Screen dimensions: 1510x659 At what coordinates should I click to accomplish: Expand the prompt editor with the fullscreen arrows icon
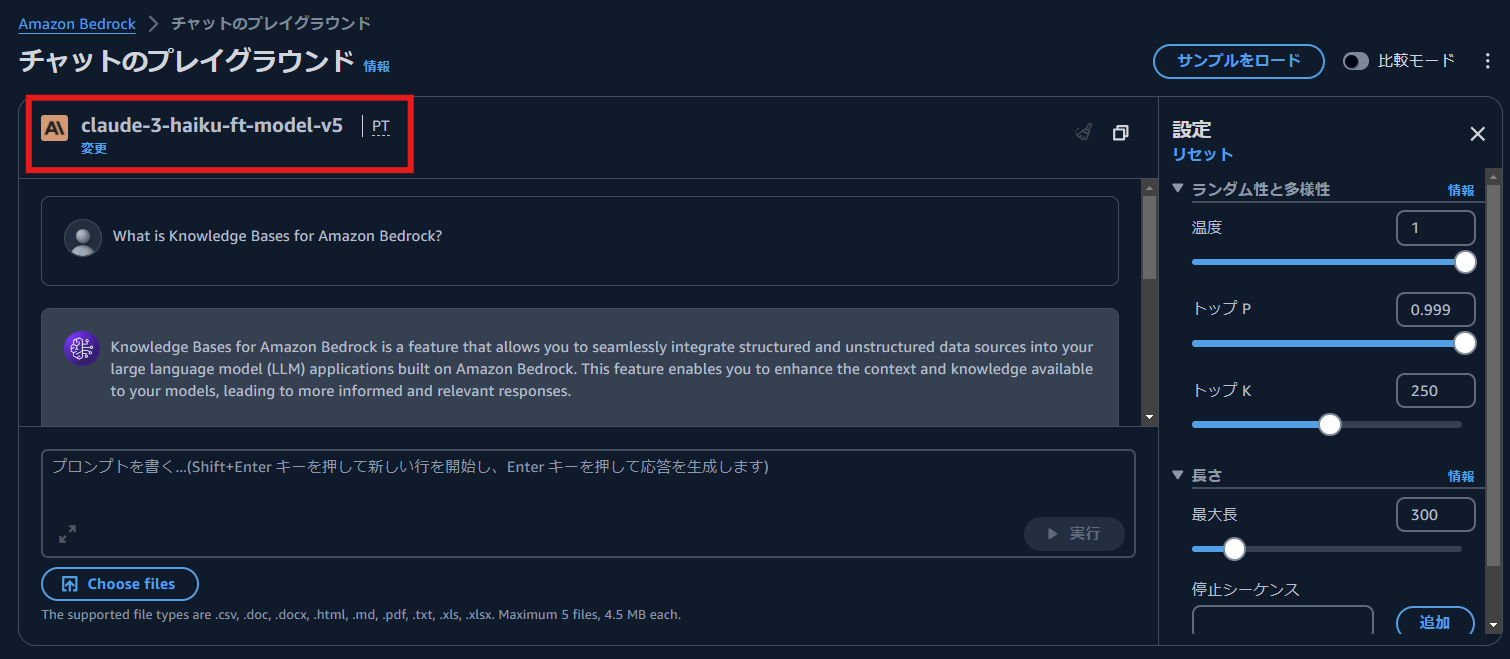click(x=67, y=534)
